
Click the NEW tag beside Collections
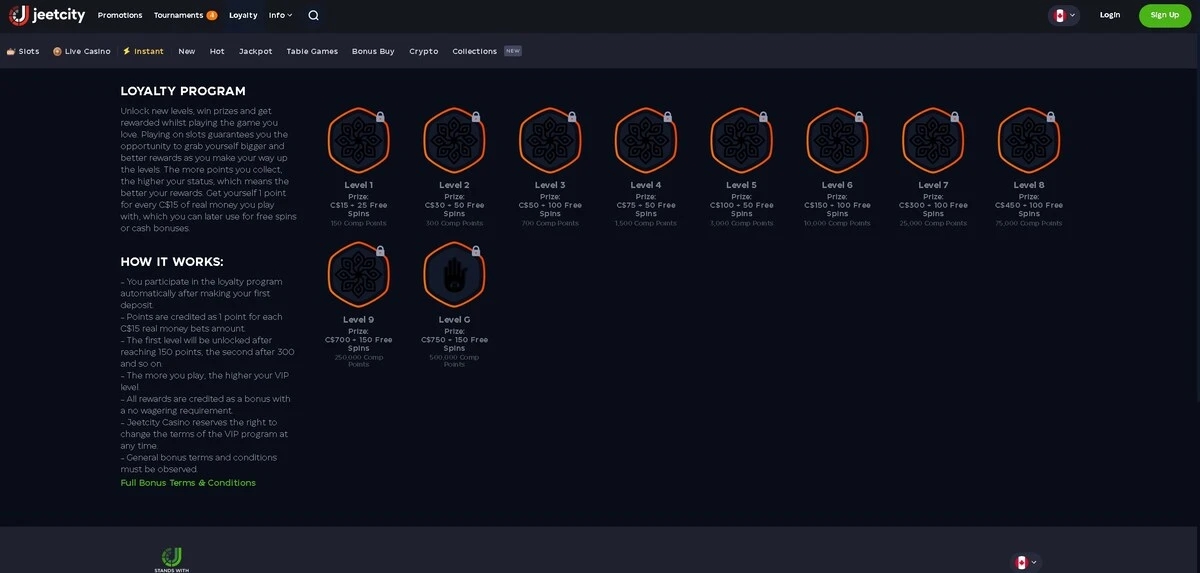point(513,51)
